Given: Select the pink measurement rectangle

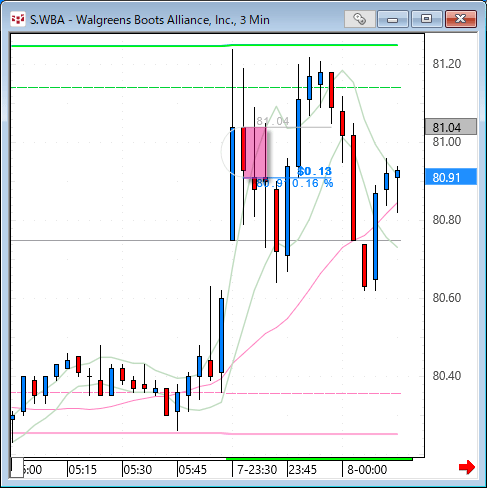Looking at the screenshot, I should click(x=256, y=153).
